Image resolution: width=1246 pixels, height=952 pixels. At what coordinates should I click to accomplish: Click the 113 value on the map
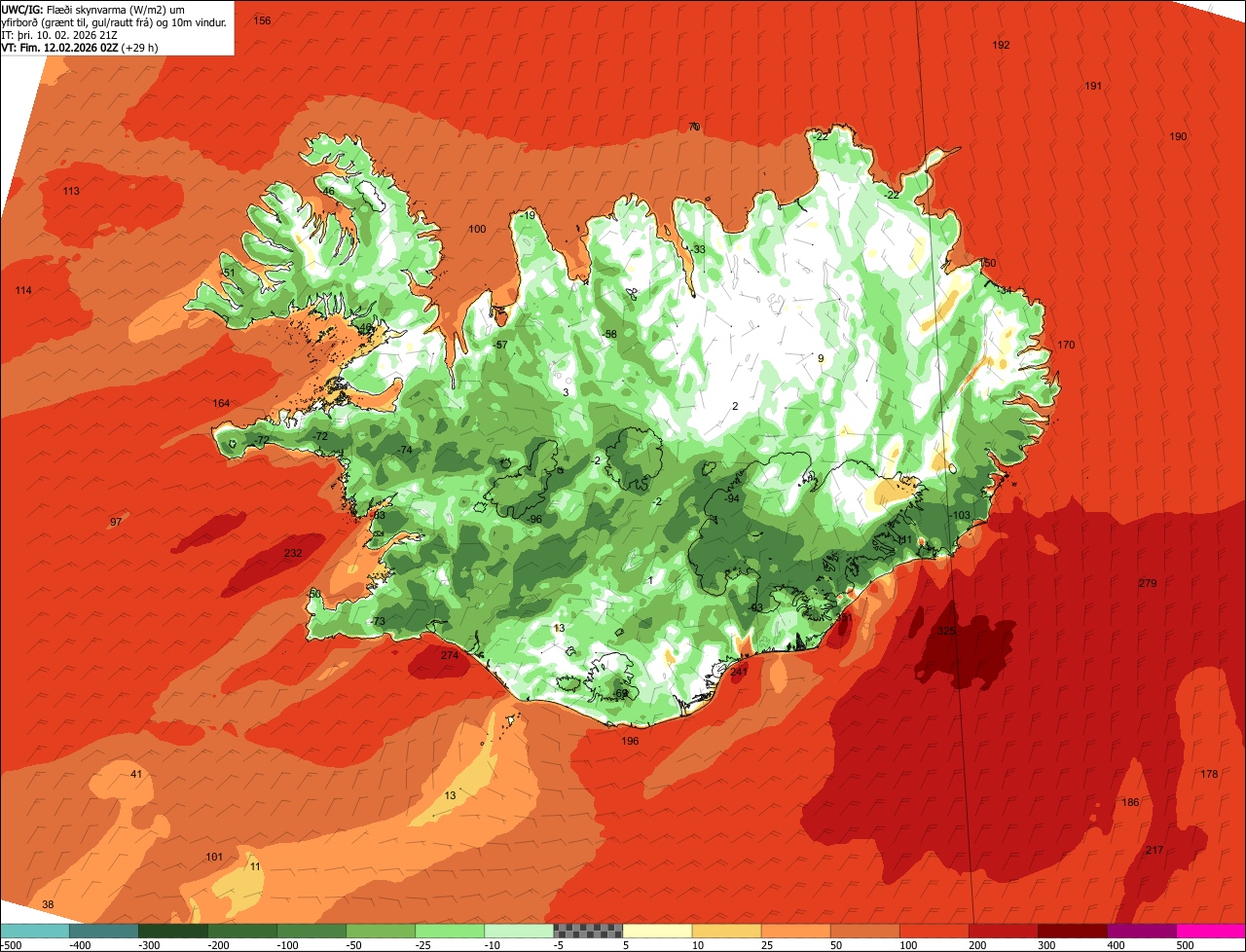point(71,191)
